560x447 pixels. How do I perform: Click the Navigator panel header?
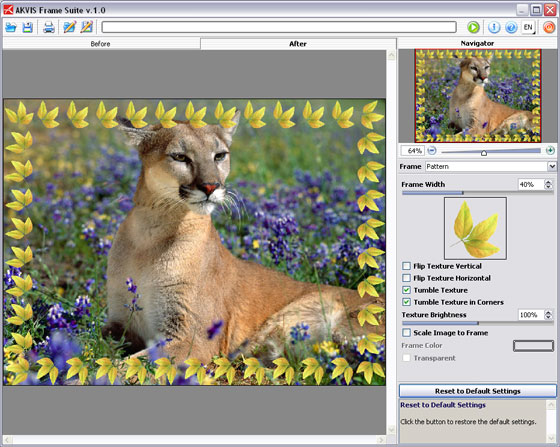click(x=477, y=43)
